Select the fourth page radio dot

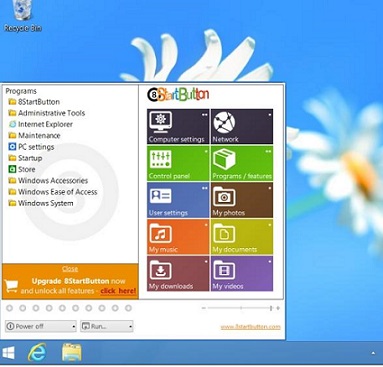[49, 308]
